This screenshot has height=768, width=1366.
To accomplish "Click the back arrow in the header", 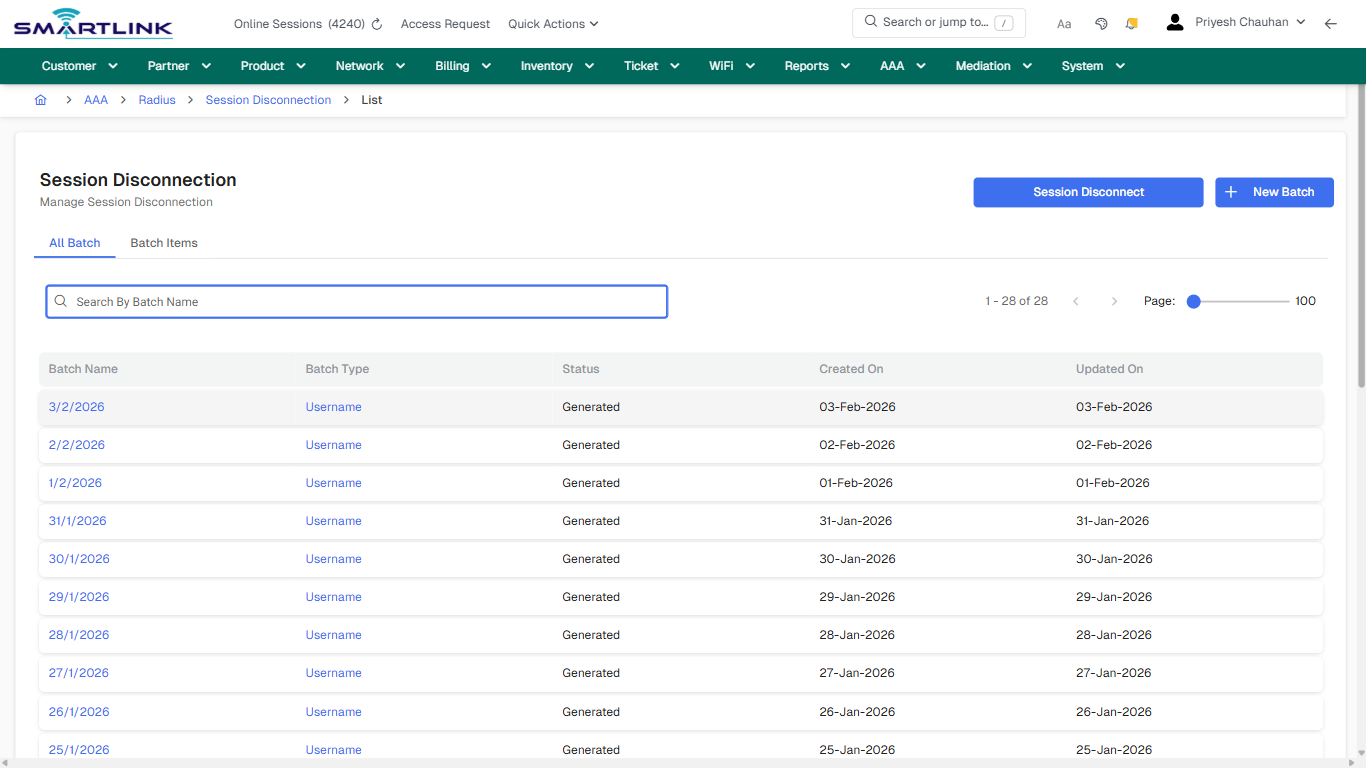I will click(x=1331, y=22).
